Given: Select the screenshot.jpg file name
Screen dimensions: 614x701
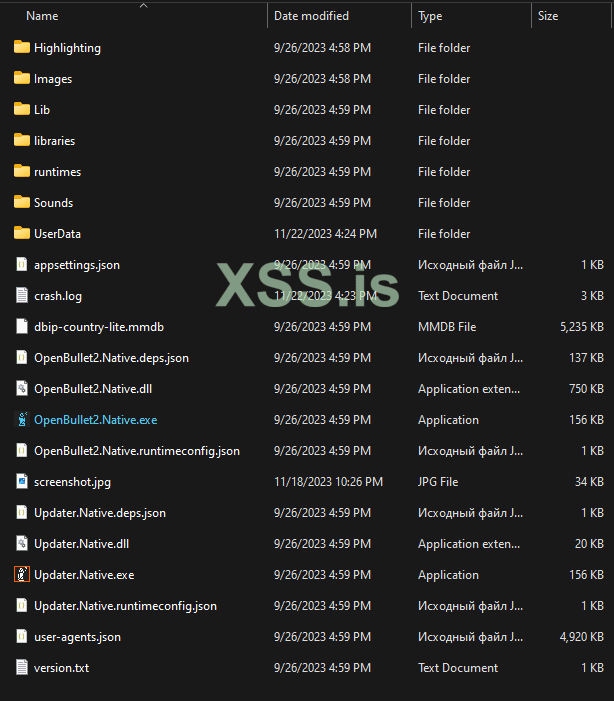Looking at the screenshot, I should [x=72, y=482].
